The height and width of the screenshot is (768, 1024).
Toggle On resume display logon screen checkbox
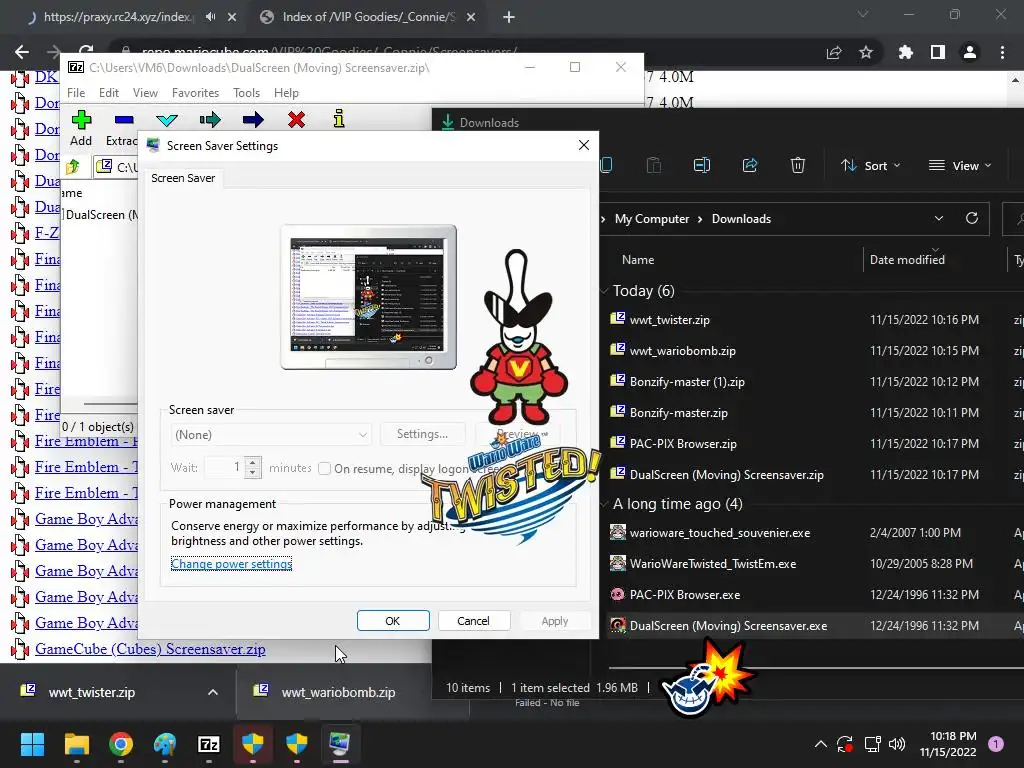[x=324, y=468]
